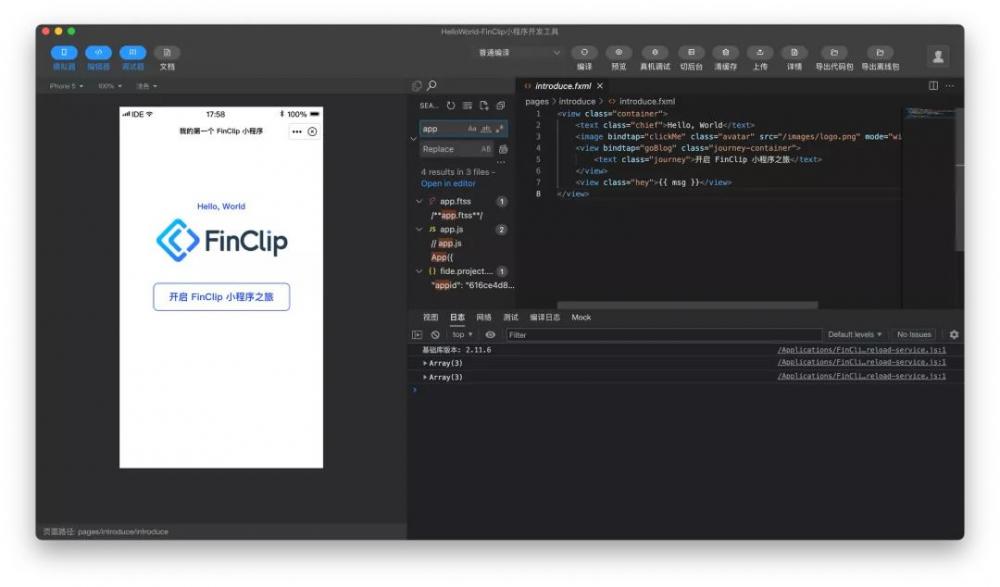Click the 预览 preview icon
The height and width of the screenshot is (587, 1000).
click(619, 52)
